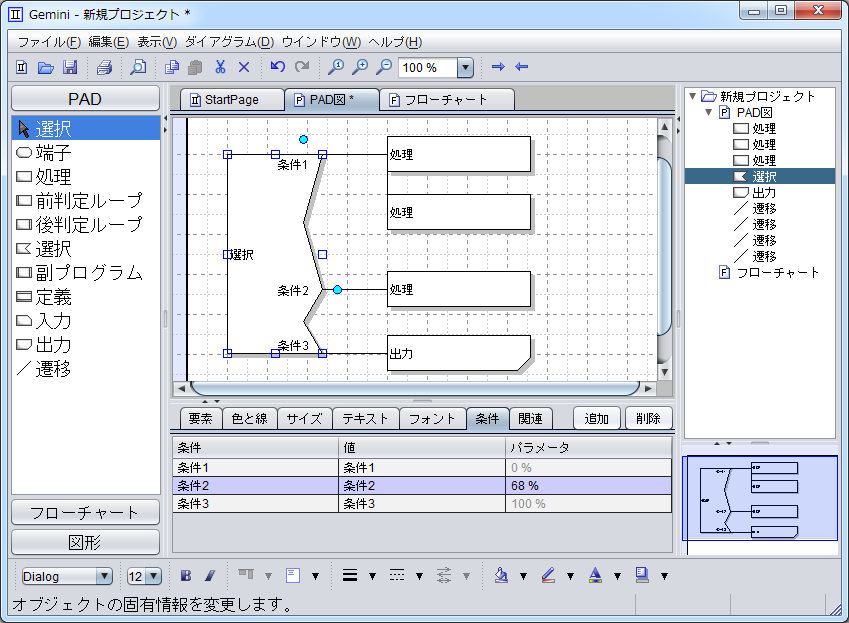This screenshot has height=623, width=849.
Task: Click the shadow color icon in format bar
Action: (x=642, y=575)
